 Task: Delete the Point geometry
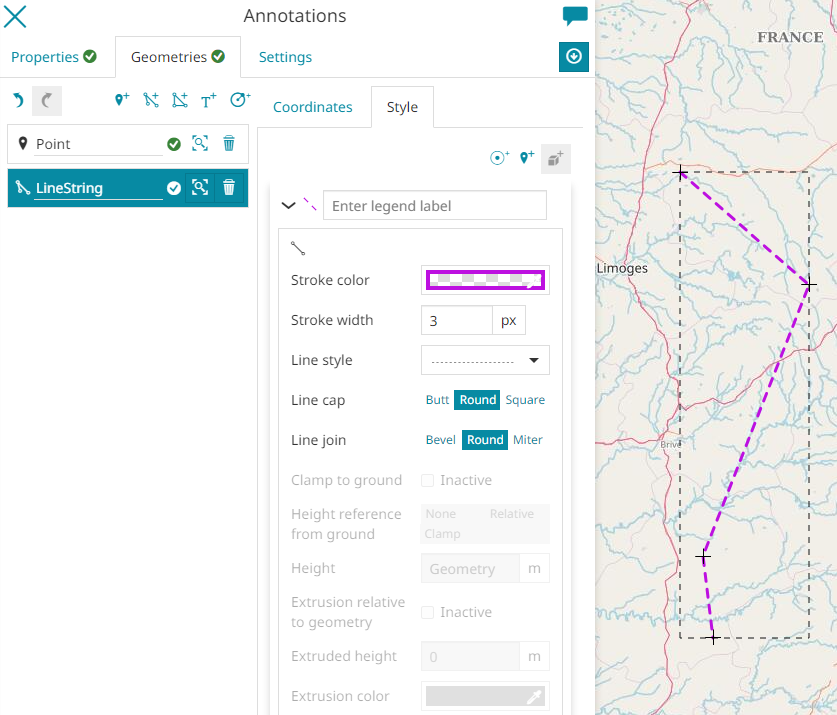229,144
